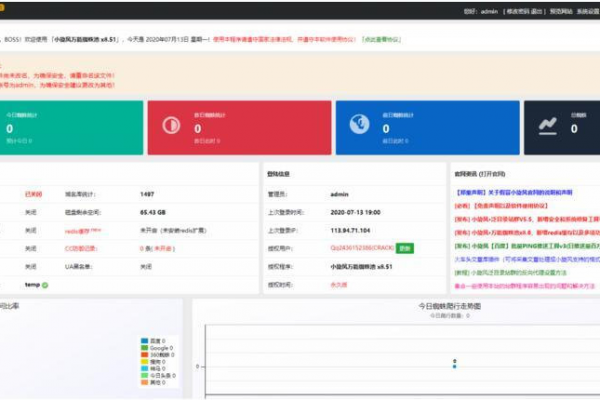Viewport: 600px width, 400px height.
Task: Click the 360 spider legend color box
Action: [144, 353]
